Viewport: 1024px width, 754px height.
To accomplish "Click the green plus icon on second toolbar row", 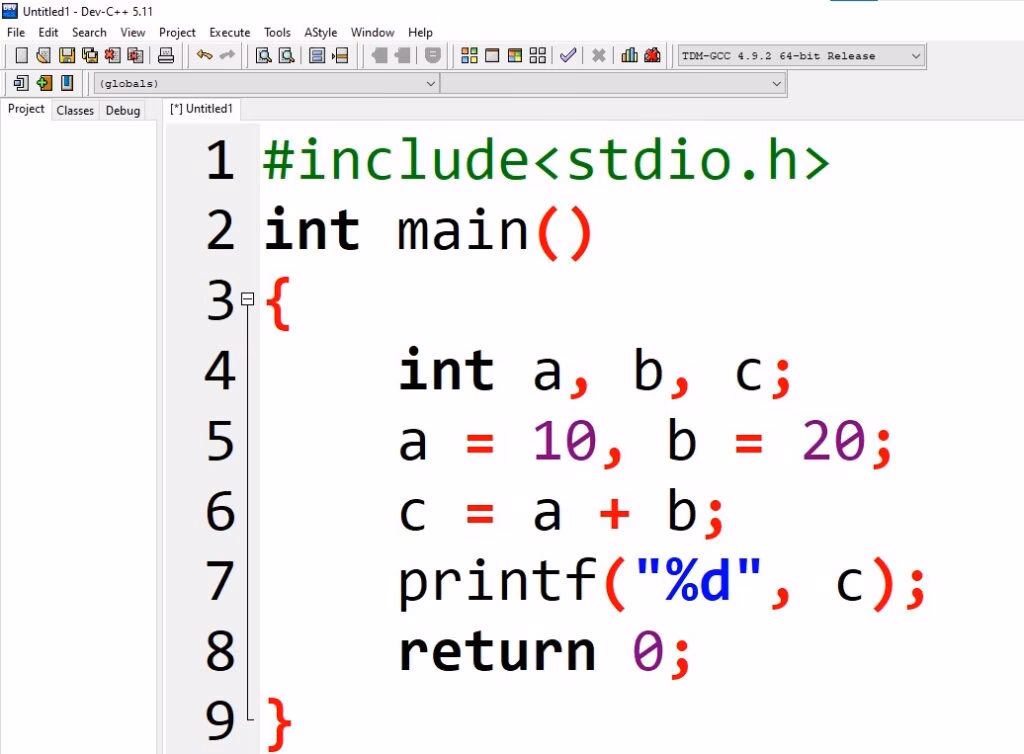I will tap(44, 83).
